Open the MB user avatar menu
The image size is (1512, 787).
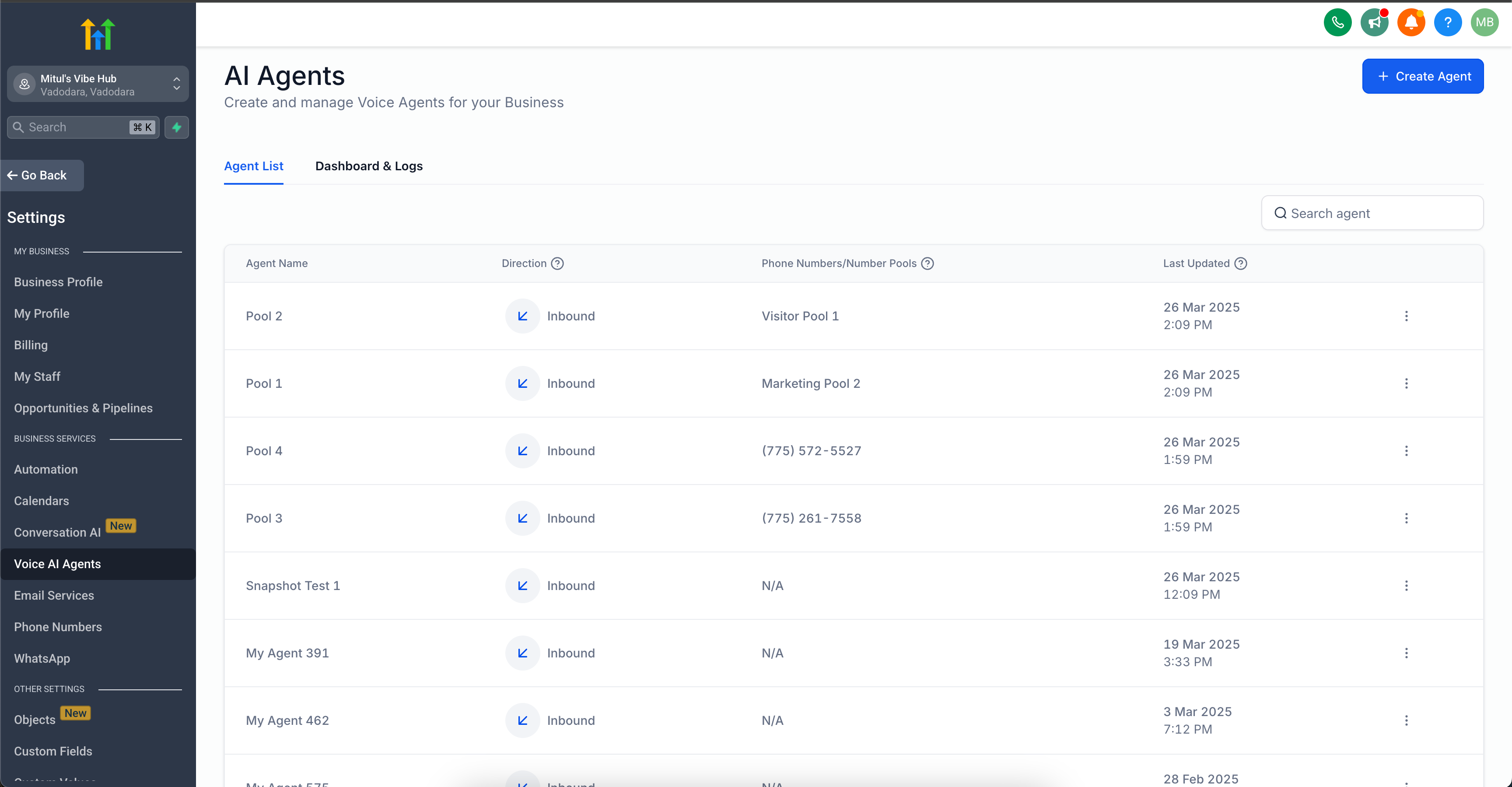pos(1484,23)
